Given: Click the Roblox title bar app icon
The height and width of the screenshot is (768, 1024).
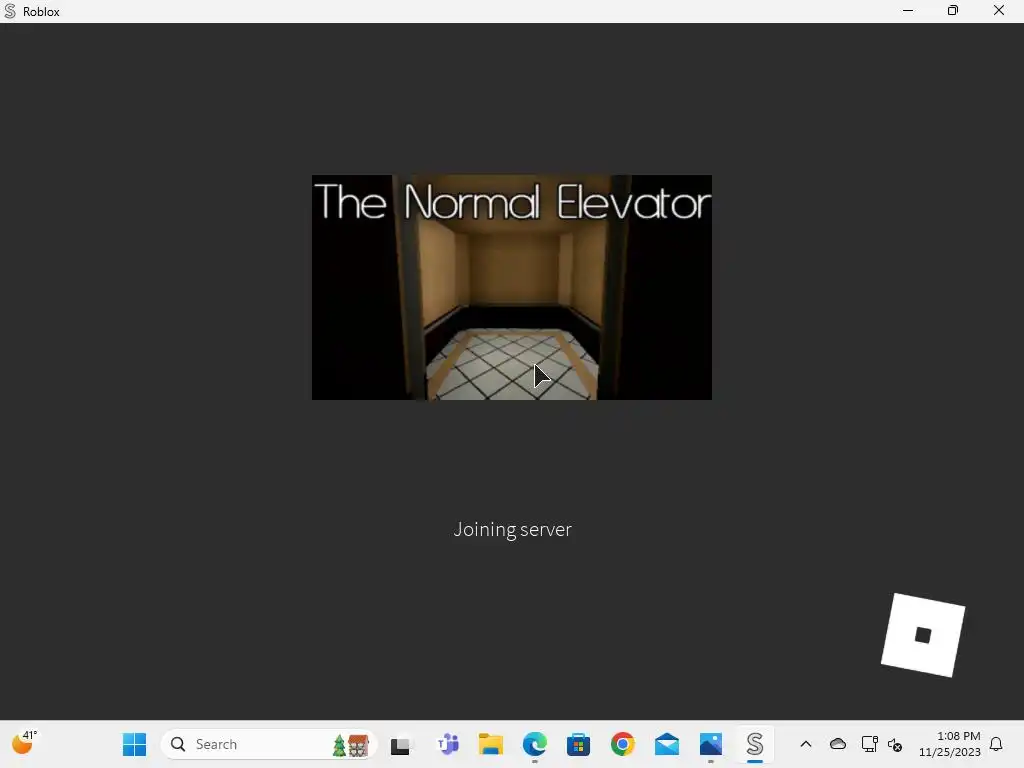Looking at the screenshot, I should [x=10, y=11].
